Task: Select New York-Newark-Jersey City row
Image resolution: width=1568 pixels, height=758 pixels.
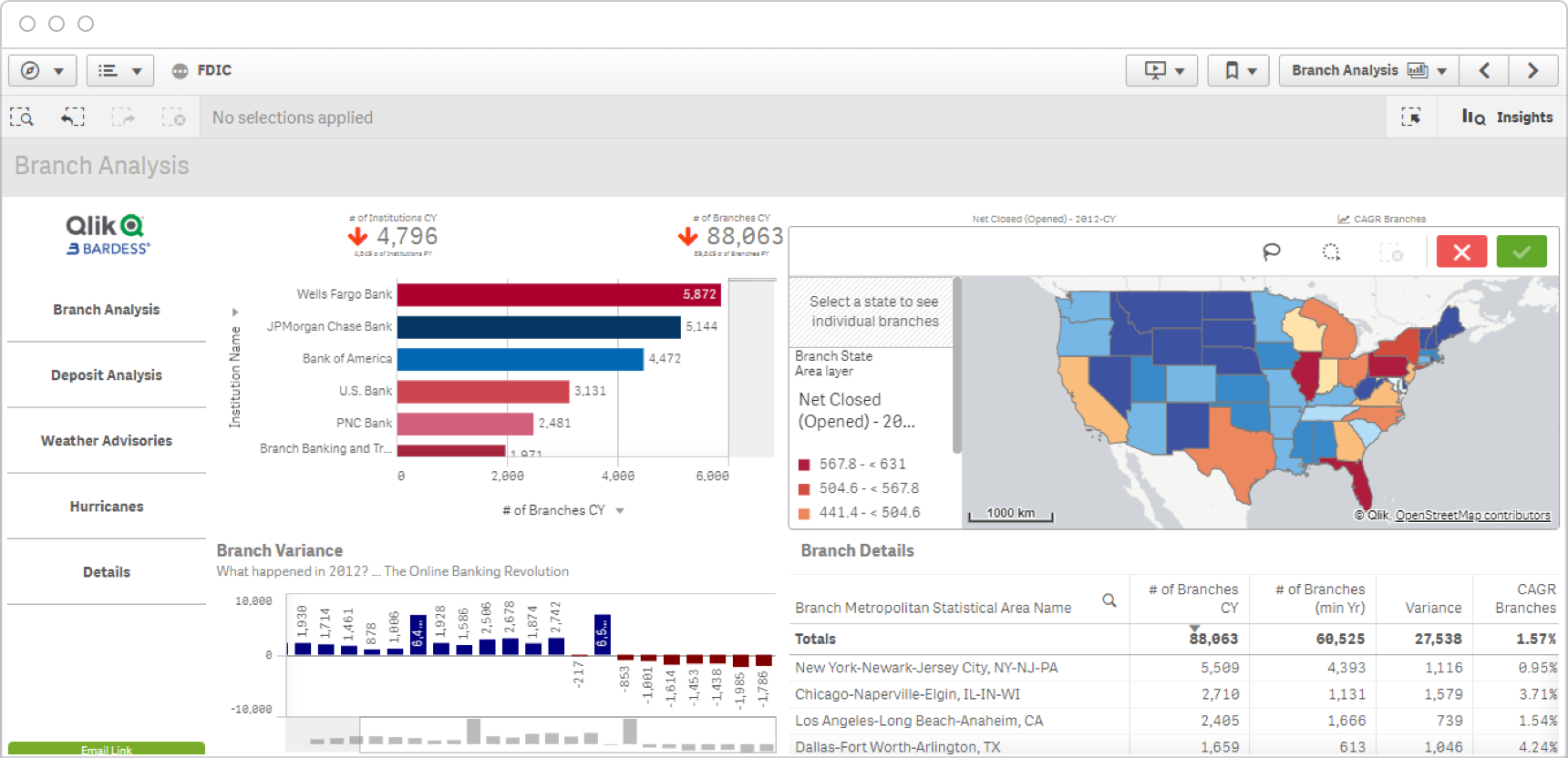Action: coord(1174,668)
